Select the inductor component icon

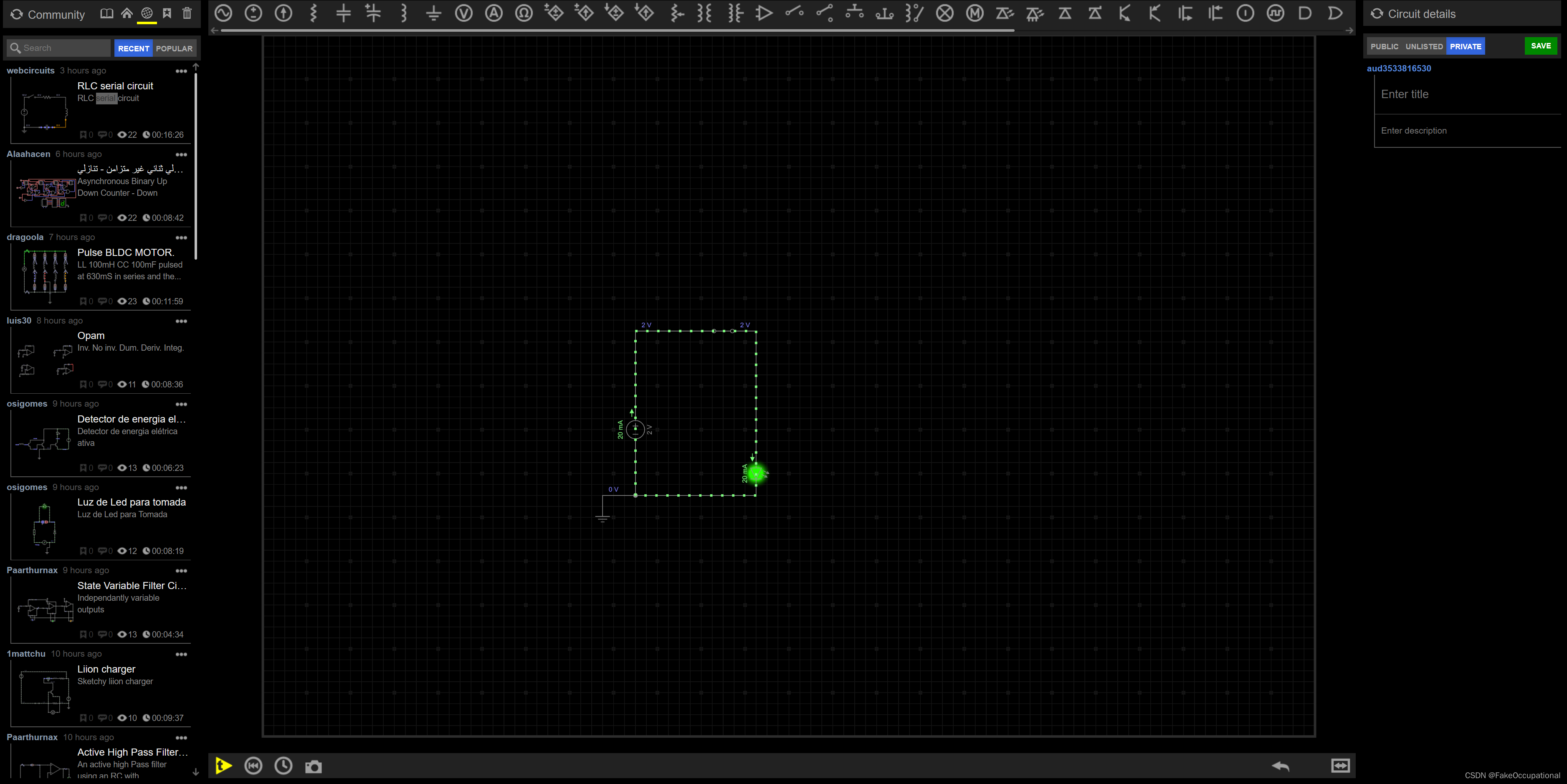coord(404,14)
